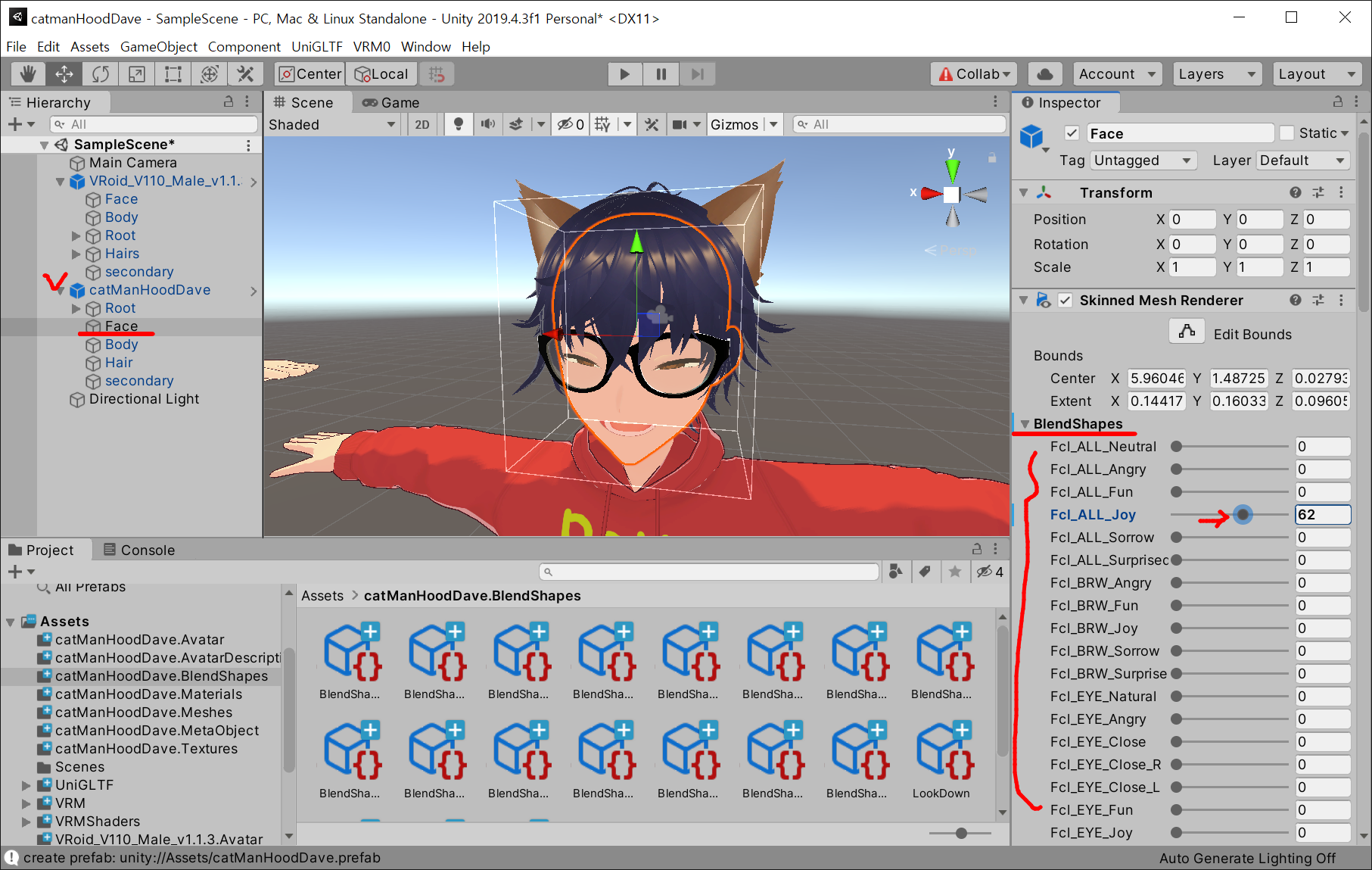The width and height of the screenshot is (1372, 870).
Task: Expand the UniGLTF folder
Action: (x=26, y=785)
